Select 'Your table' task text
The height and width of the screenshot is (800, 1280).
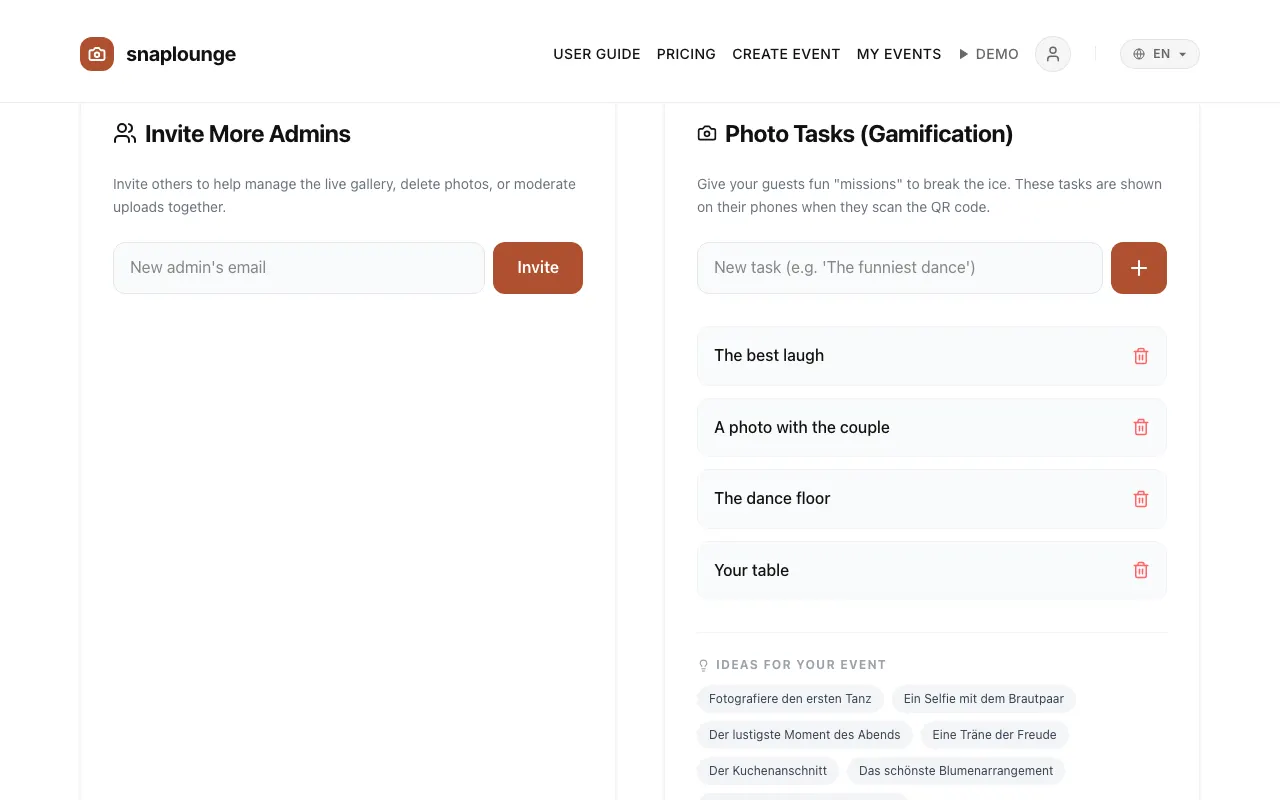coord(752,570)
